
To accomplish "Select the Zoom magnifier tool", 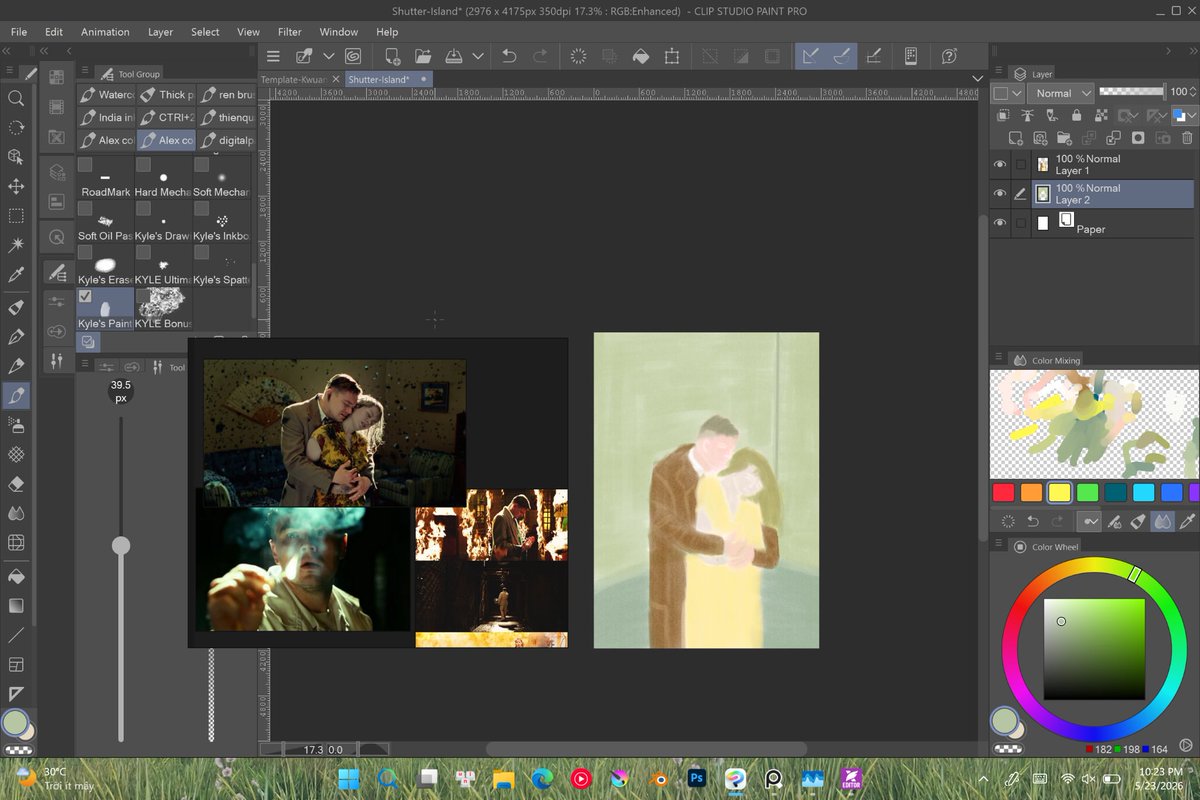I will tap(16, 98).
